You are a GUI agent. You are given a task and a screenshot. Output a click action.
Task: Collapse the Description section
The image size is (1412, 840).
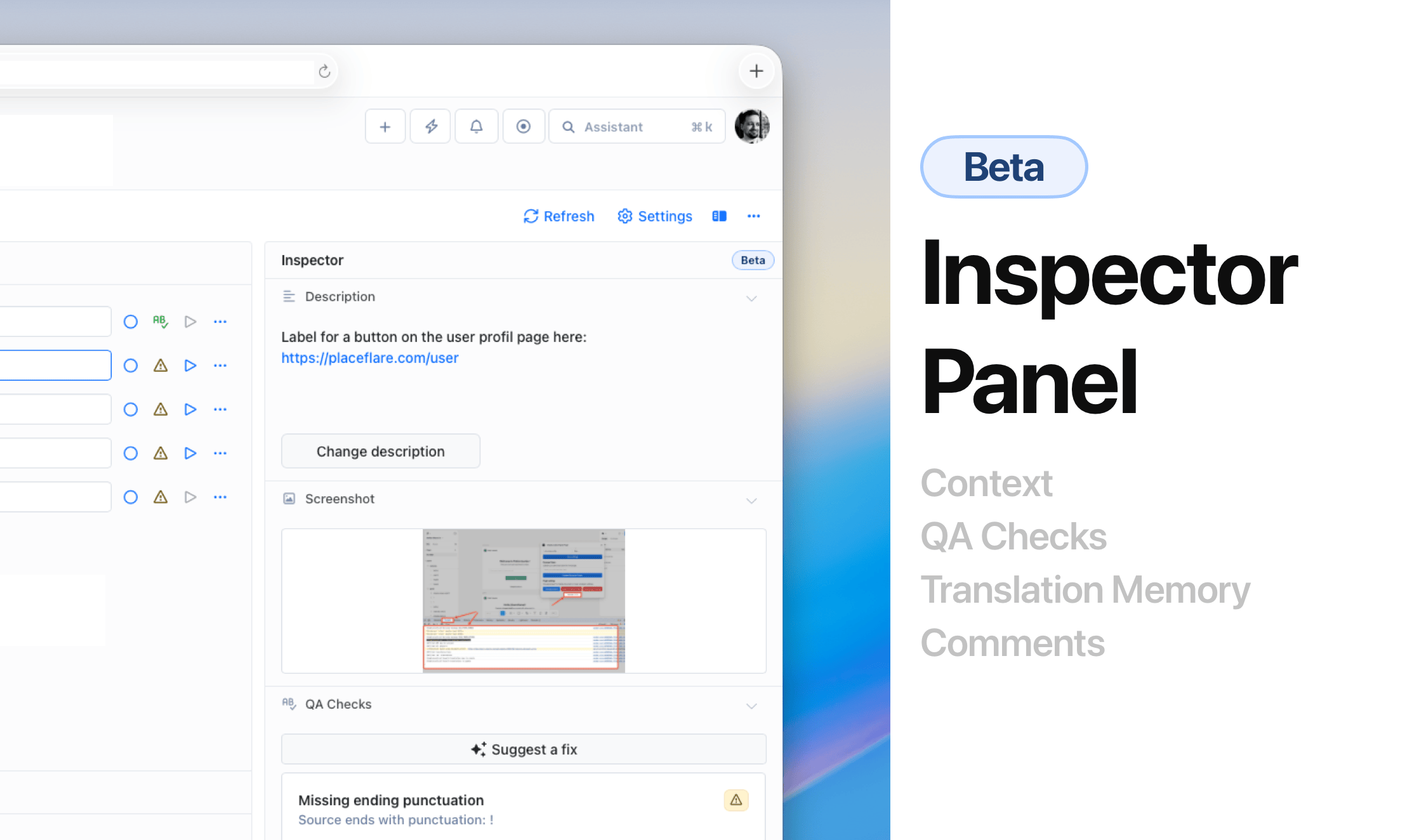751,298
